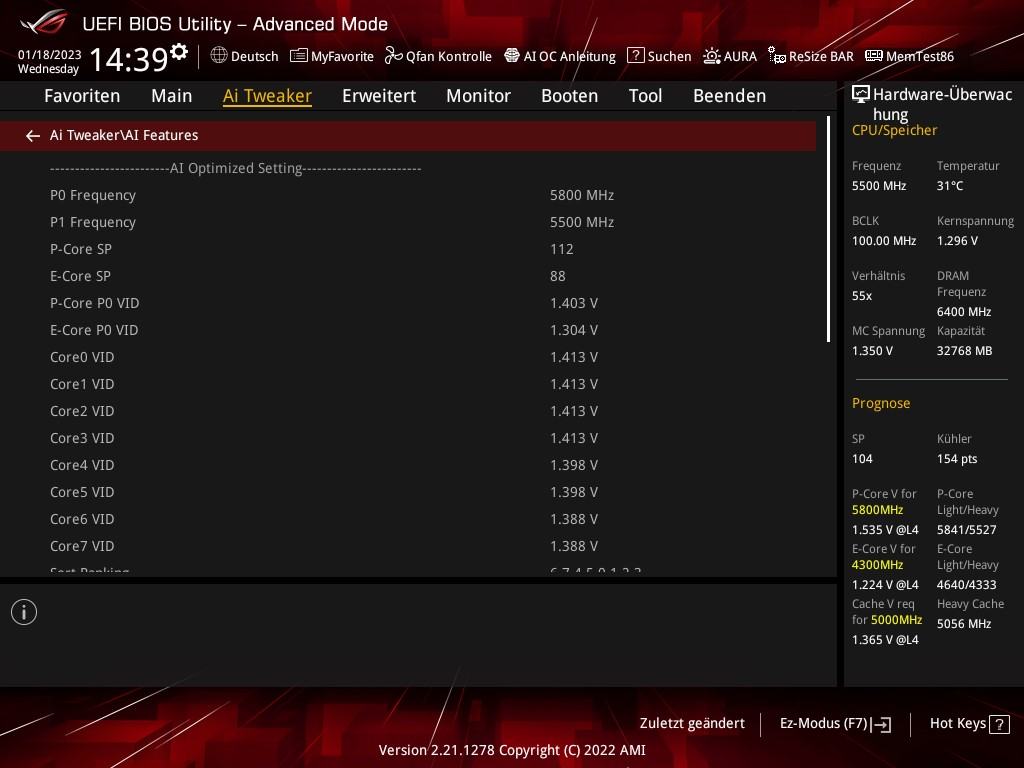The image size is (1024, 768).
Task: Click the Hot Keys question mark icon
Action: [x=999, y=724]
